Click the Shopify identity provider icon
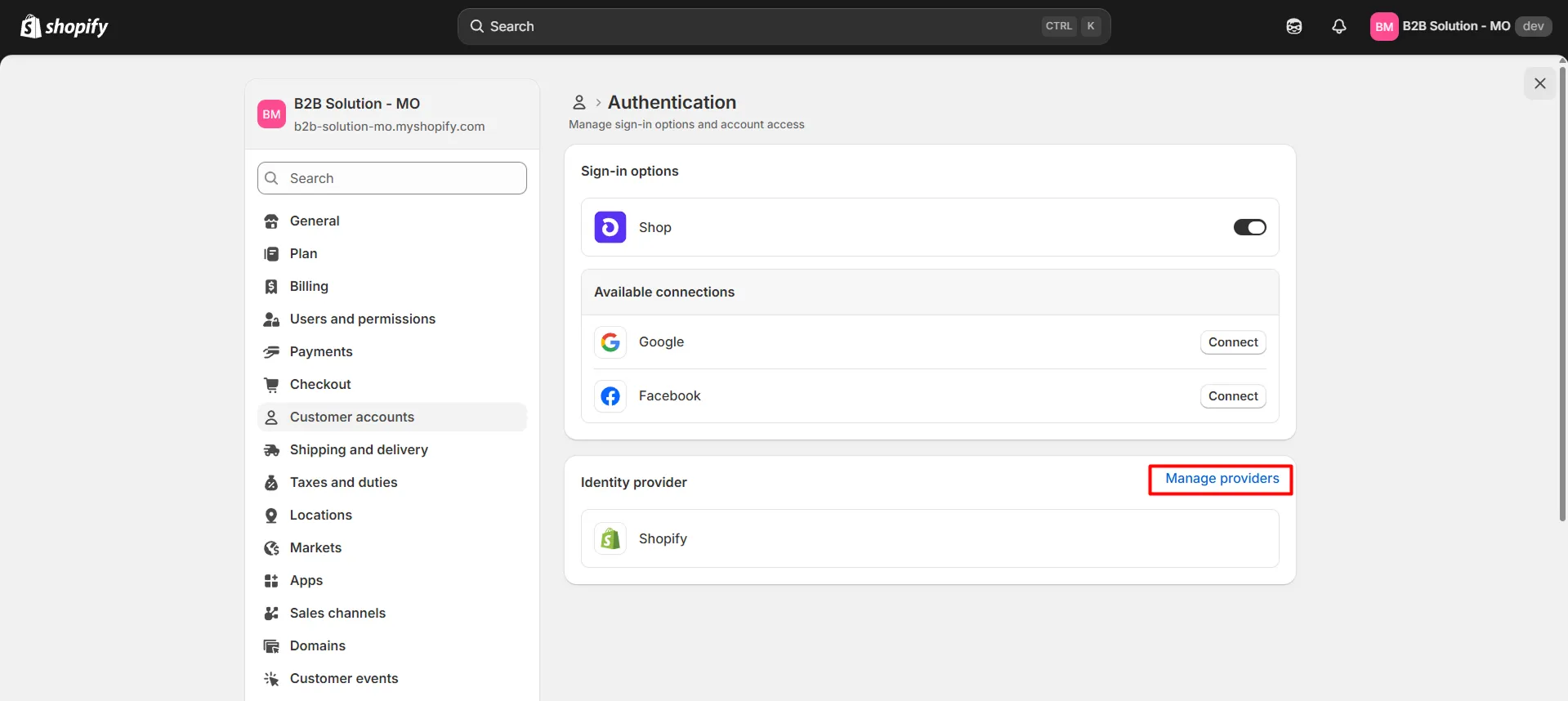 click(610, 538)
